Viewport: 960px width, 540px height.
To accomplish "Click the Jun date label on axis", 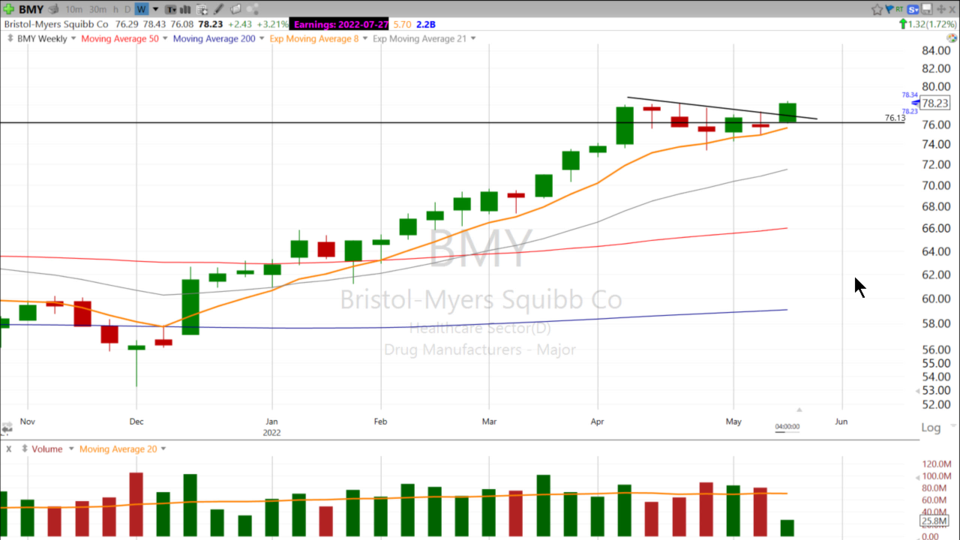I will [841, 421].
